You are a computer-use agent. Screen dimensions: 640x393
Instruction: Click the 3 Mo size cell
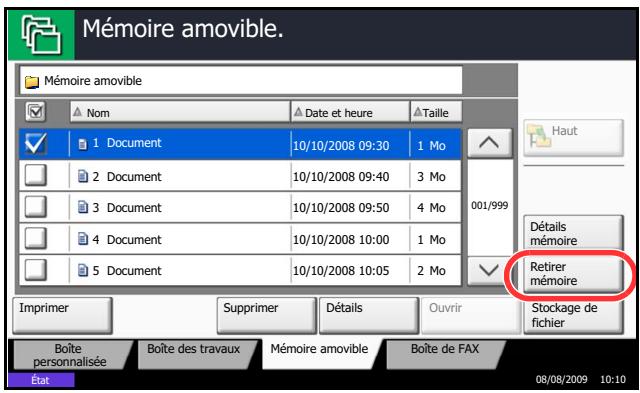pos(431,177)
